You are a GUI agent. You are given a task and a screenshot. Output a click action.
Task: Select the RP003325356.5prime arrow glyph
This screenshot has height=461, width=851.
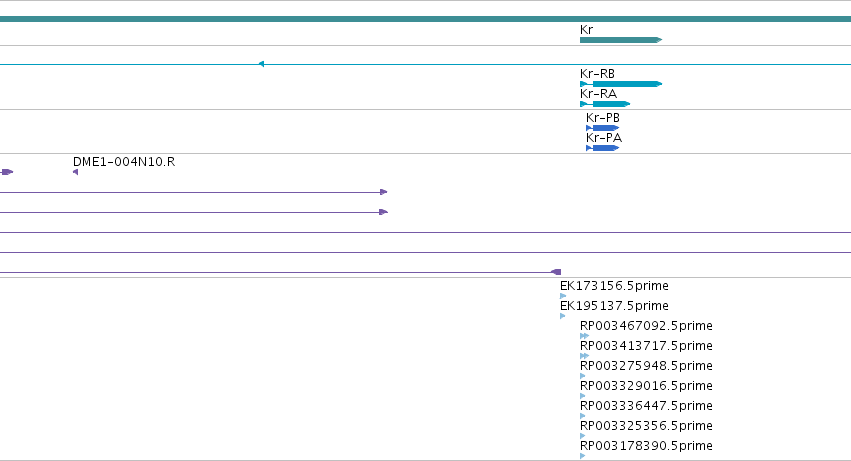582,436
